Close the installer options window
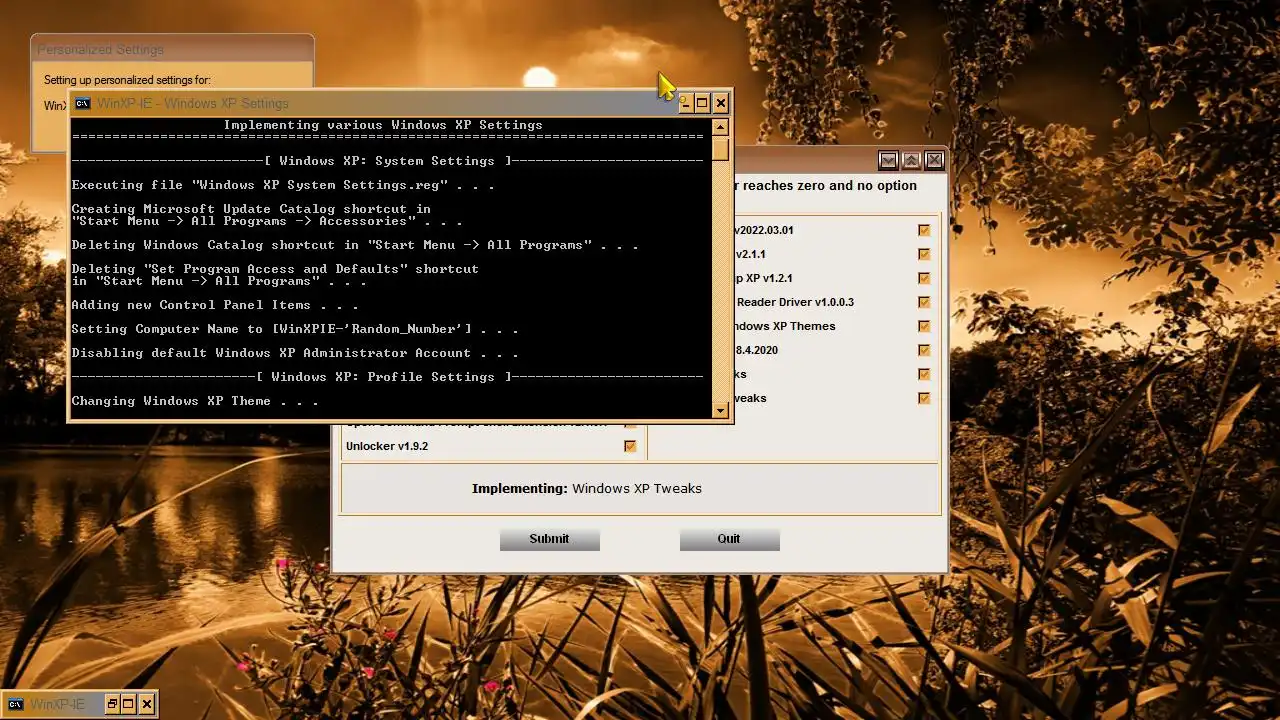This screenshot has width=1280, height=720. click(934, 160)
